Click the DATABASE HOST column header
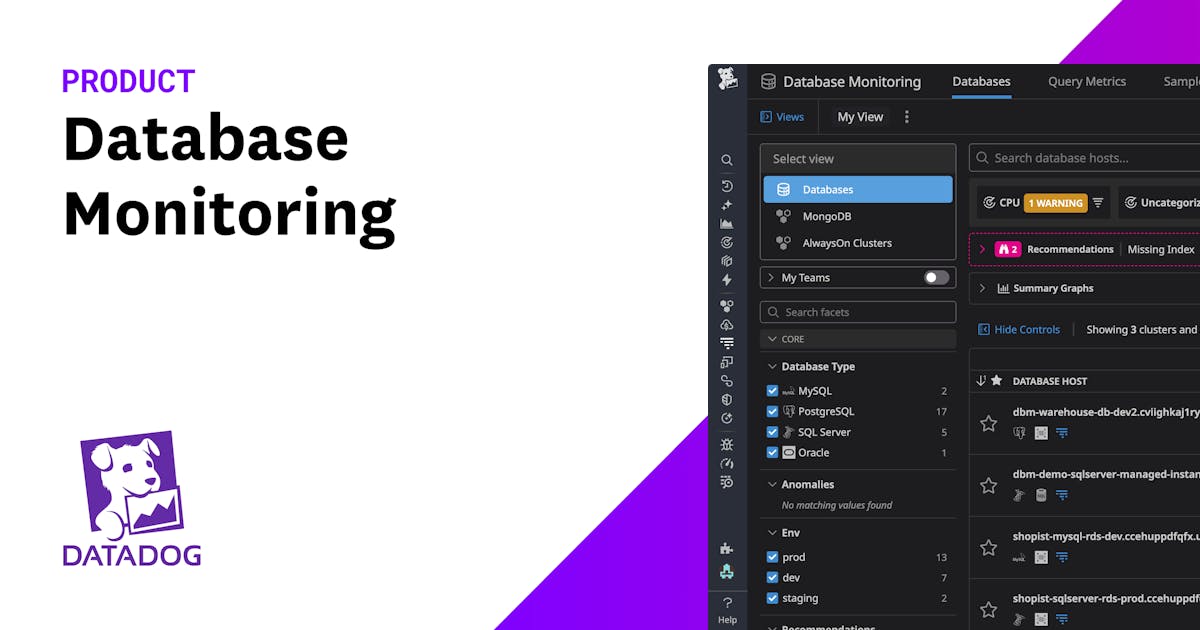Viewport: 1200px width, 630px height. click(1050, 381)
